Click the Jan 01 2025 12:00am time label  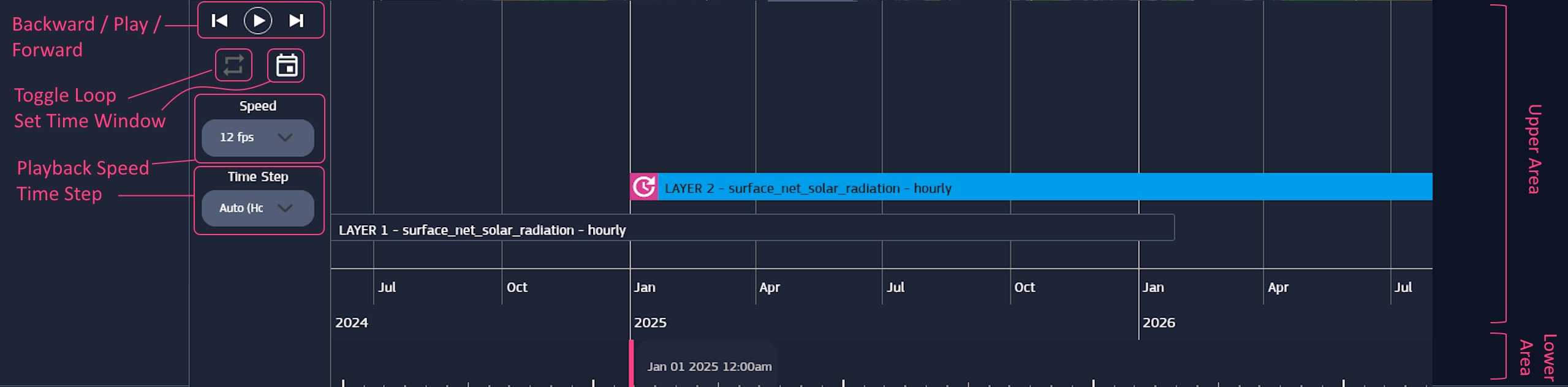coord(709,366)
